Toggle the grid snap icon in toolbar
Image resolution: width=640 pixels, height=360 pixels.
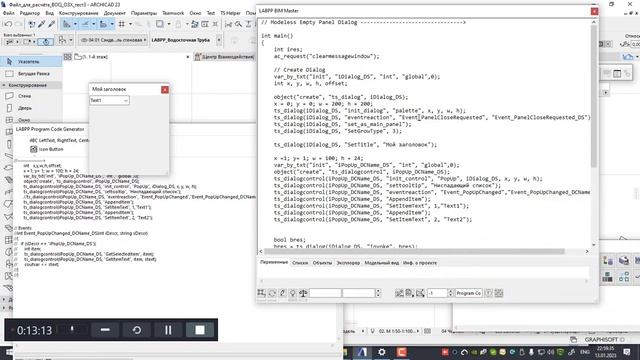[x=122, y=24]
